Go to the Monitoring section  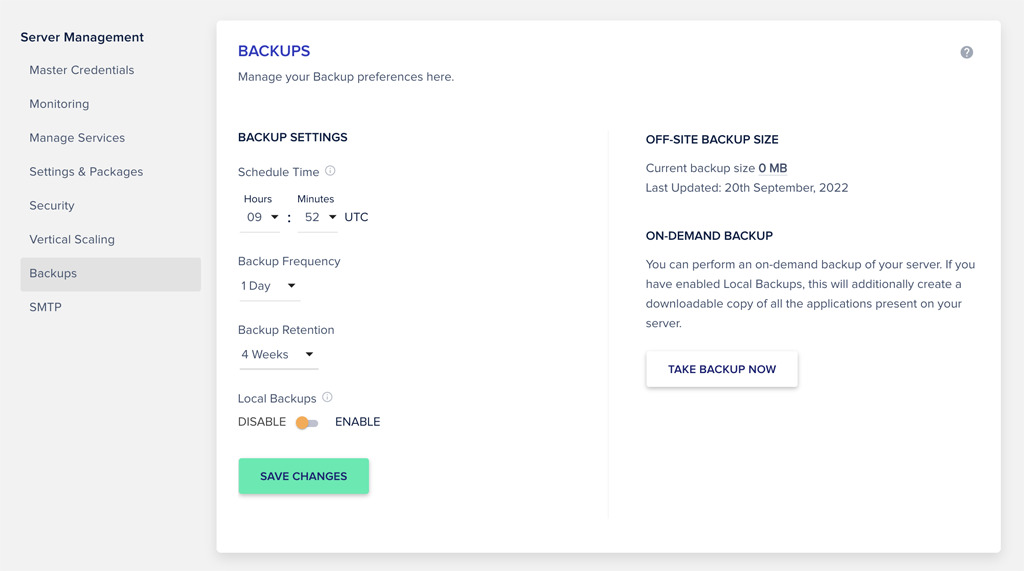pyautogui.click(x=59, y=104)
